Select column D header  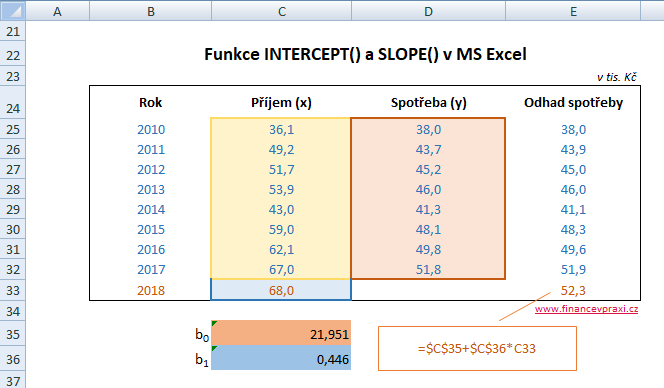428,11
